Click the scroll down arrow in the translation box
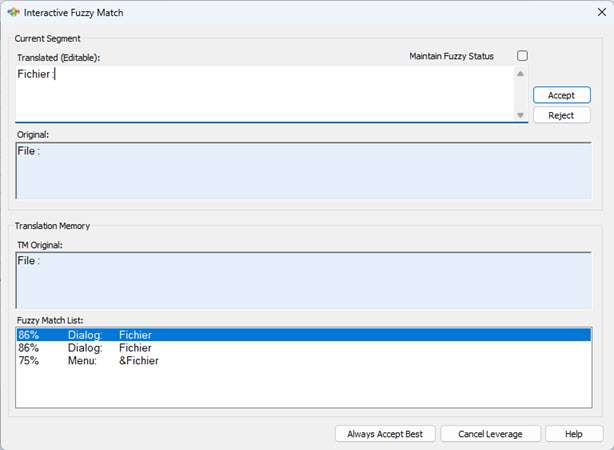This screenshot has height=450, width=614. pyautogui.click(x=519, y=115)
